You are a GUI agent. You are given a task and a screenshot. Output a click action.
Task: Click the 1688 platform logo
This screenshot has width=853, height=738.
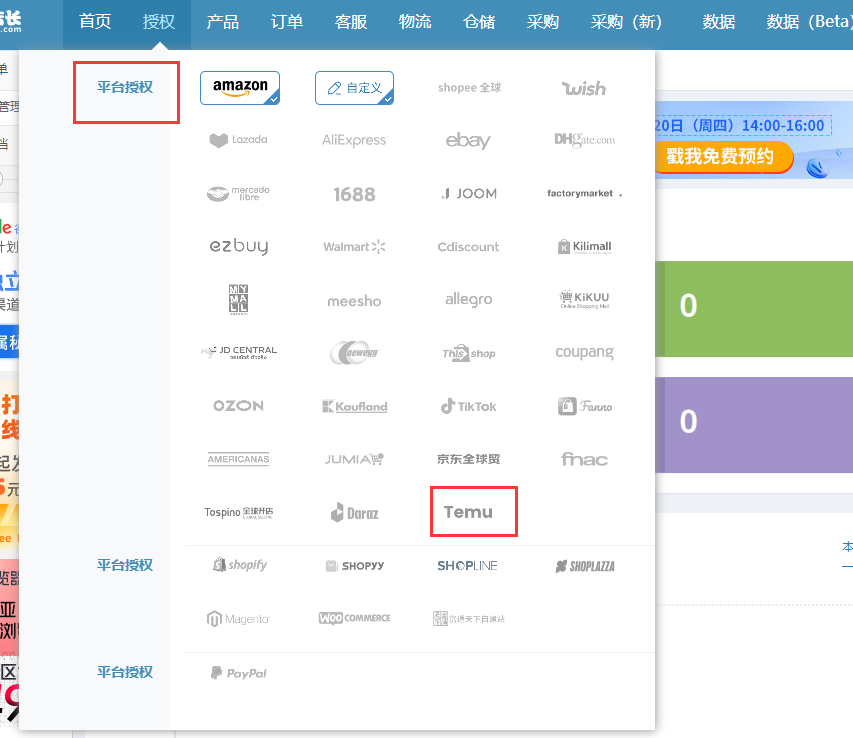(354, 194)
